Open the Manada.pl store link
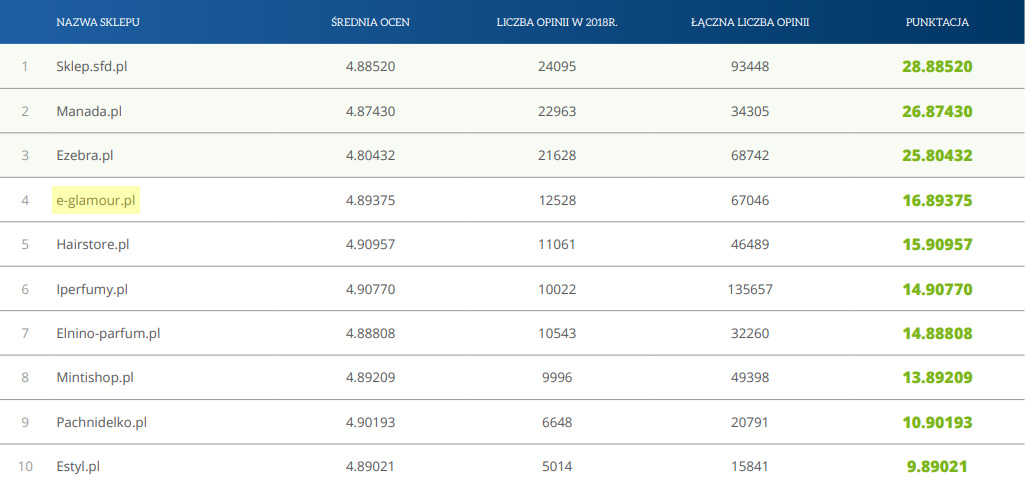The width and height of the screenshot is (1026, 492). [88, 111]
